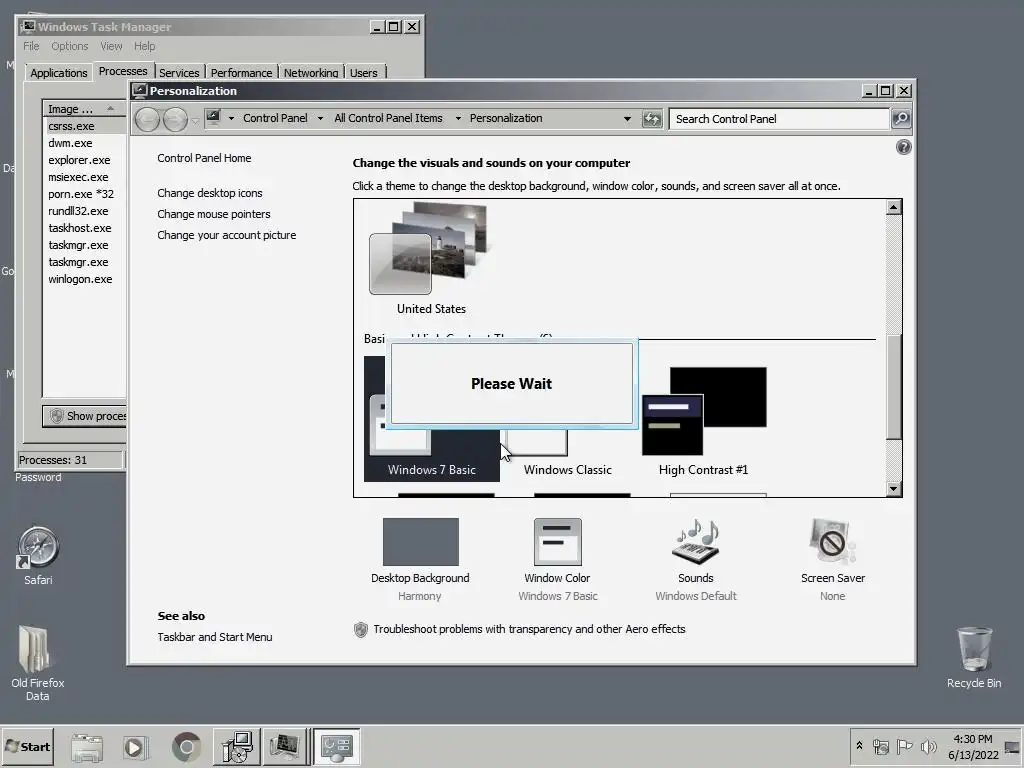This screenshot has height=768, width=1024.
Task: Click the network tray icon
Action: point(881,746)
